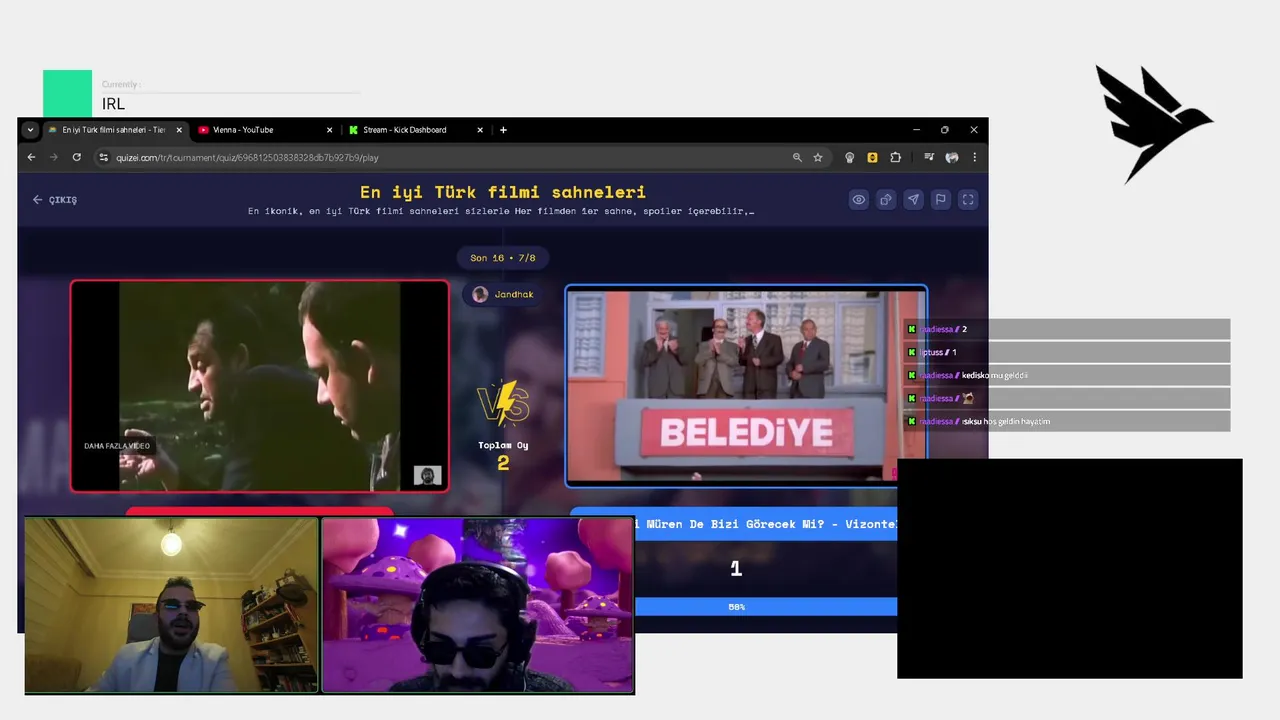Image resolution: width=1280 pixels, height=720 pixels.
Task: Click the yellow extension icon
Action: click(872, 157)
